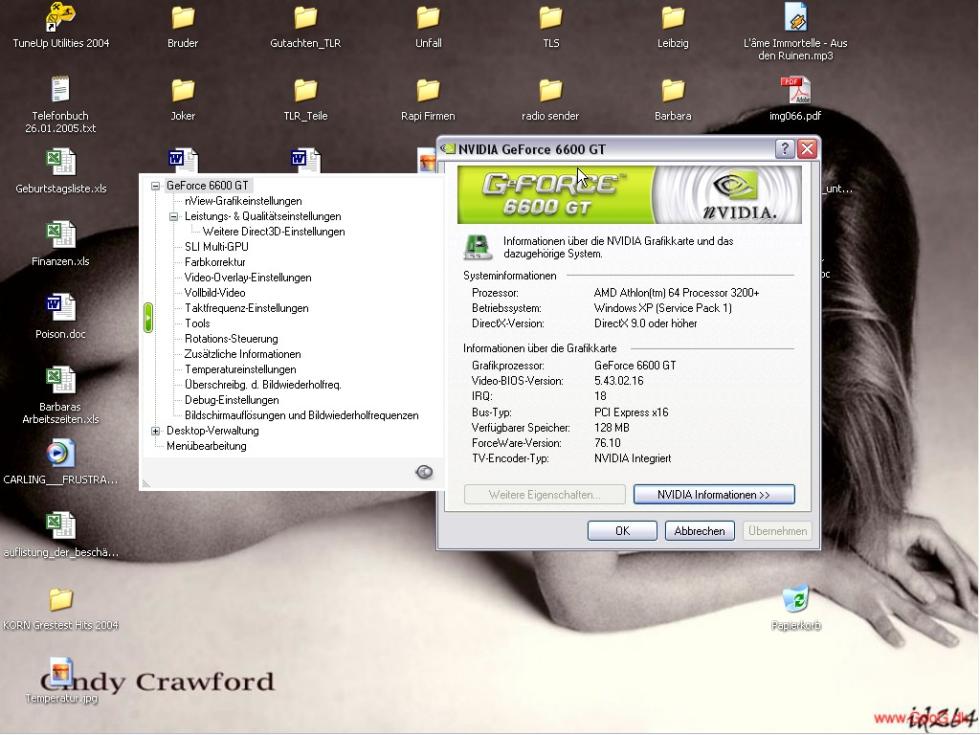Select Finanzen.xls spreadsheet icon
This screenshot has height=735, width=980.
pos(61,235)
